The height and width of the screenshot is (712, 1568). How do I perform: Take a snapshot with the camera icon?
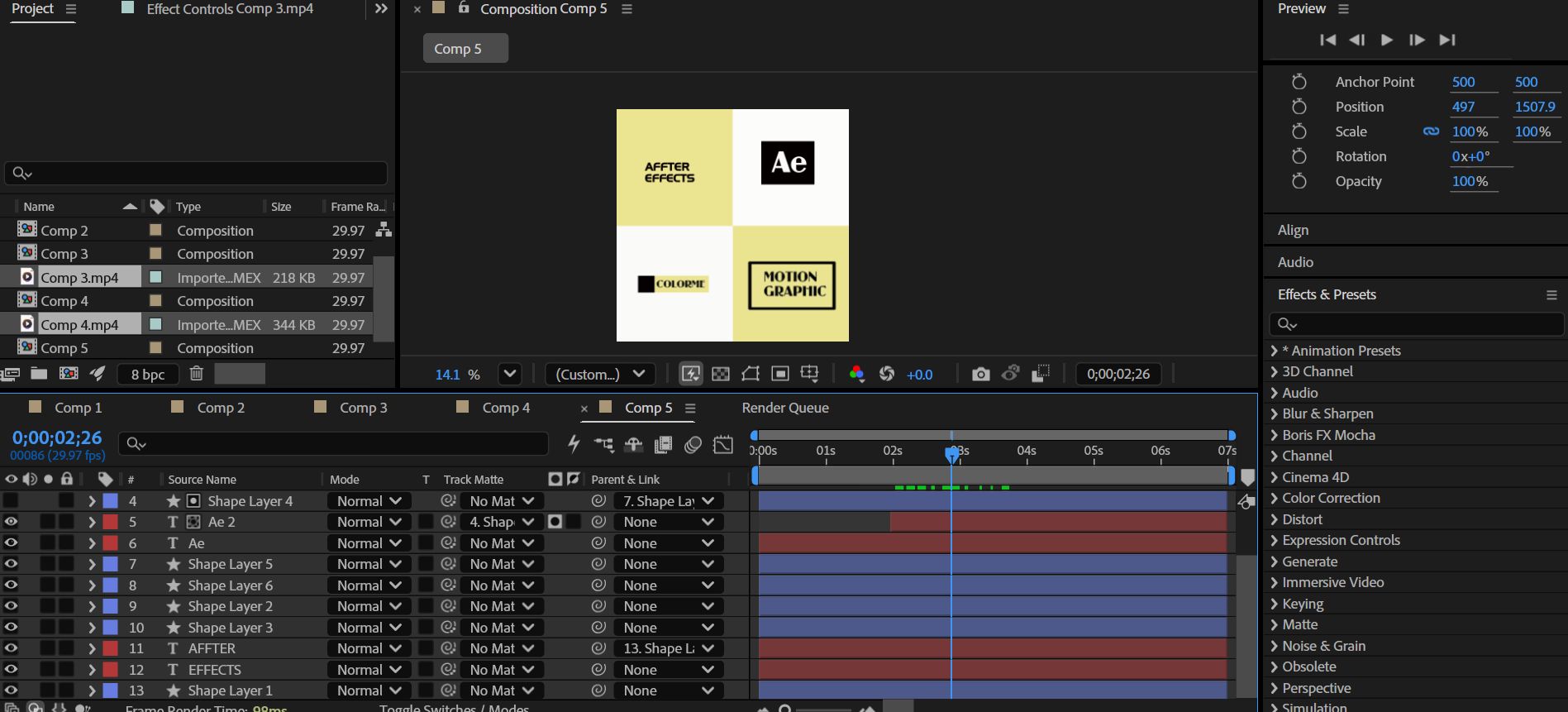coord(980,375)
